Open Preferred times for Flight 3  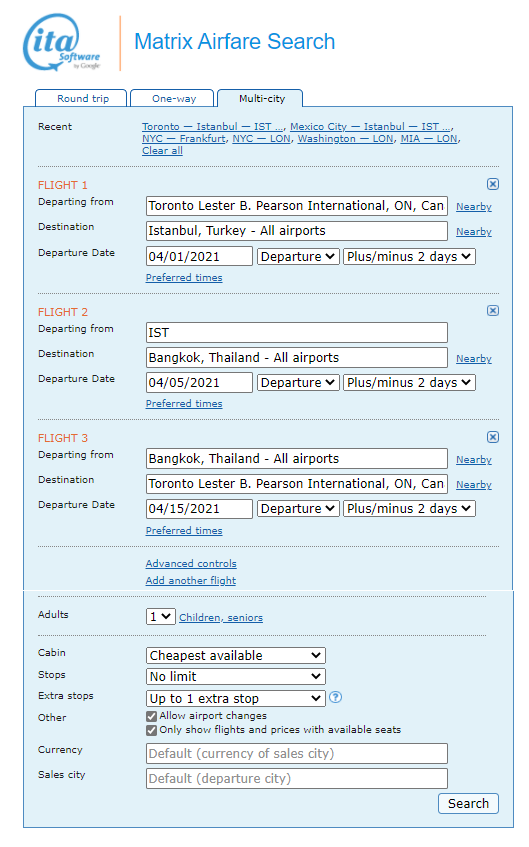point(184,530)
